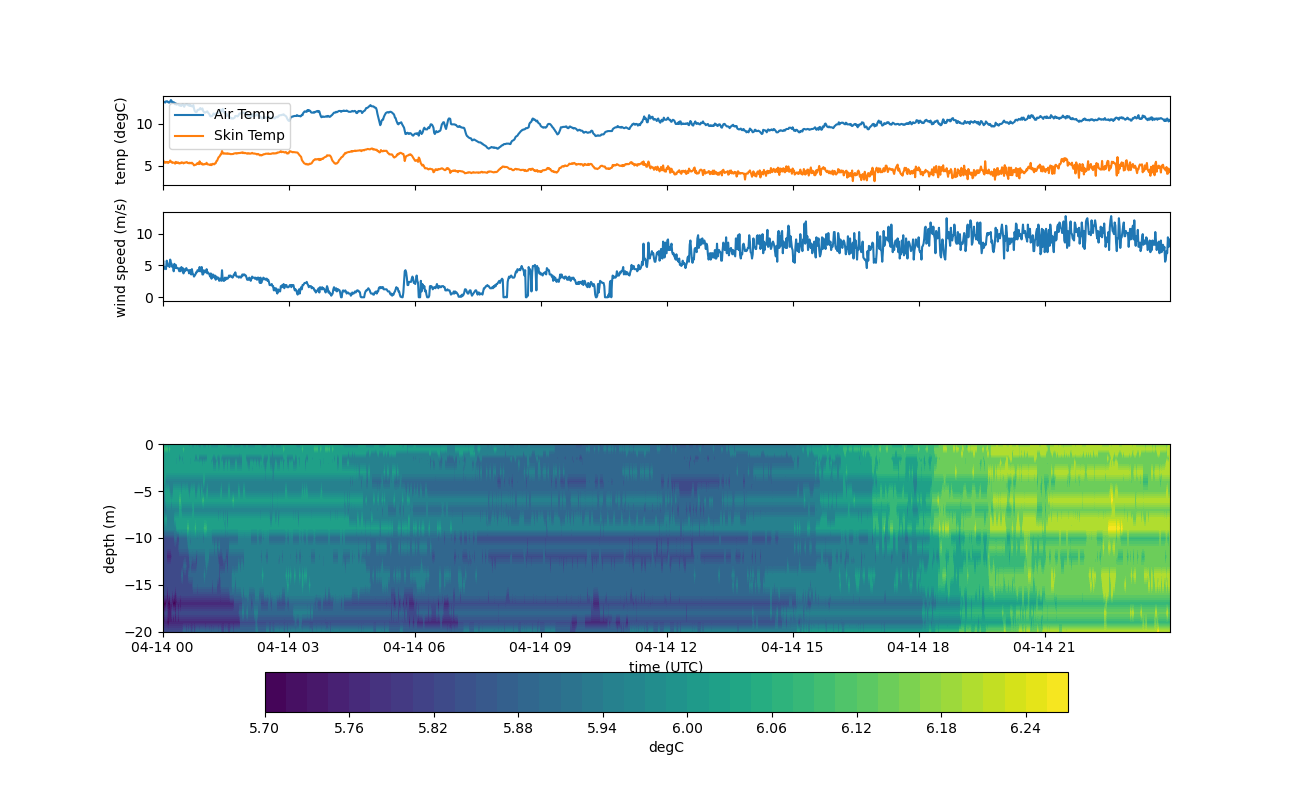Select the 'depth (m)' y-axis label

point(109,538)
